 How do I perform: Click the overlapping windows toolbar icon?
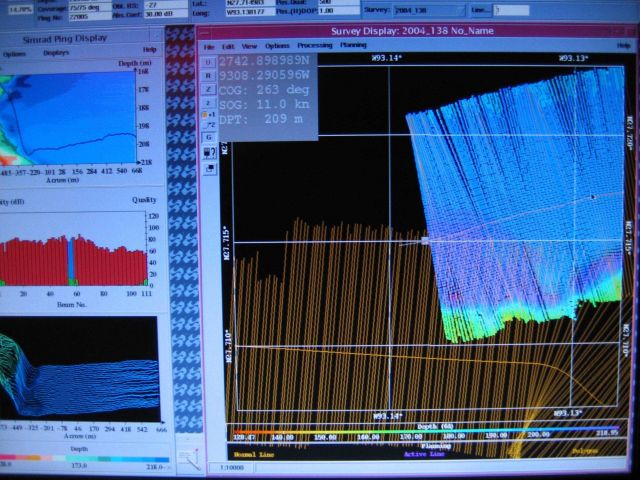[209, 169]
